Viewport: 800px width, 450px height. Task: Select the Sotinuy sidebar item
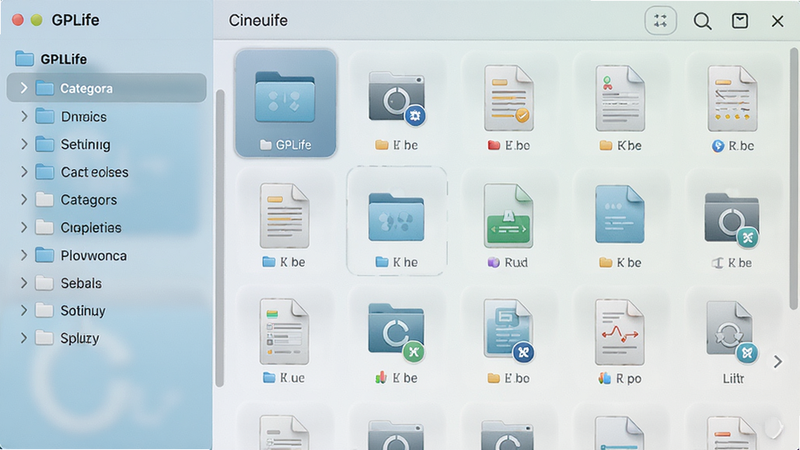click(x=107, y=310)
